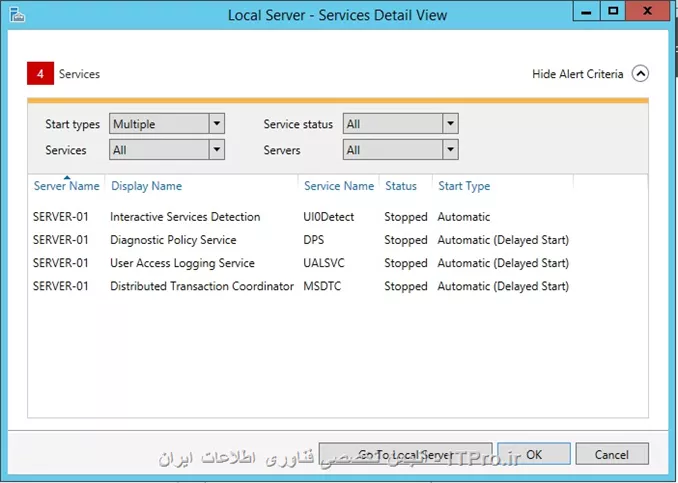Click the Servers dropdown arrow button
Screen dimensions: 678x483
point(451,150)
